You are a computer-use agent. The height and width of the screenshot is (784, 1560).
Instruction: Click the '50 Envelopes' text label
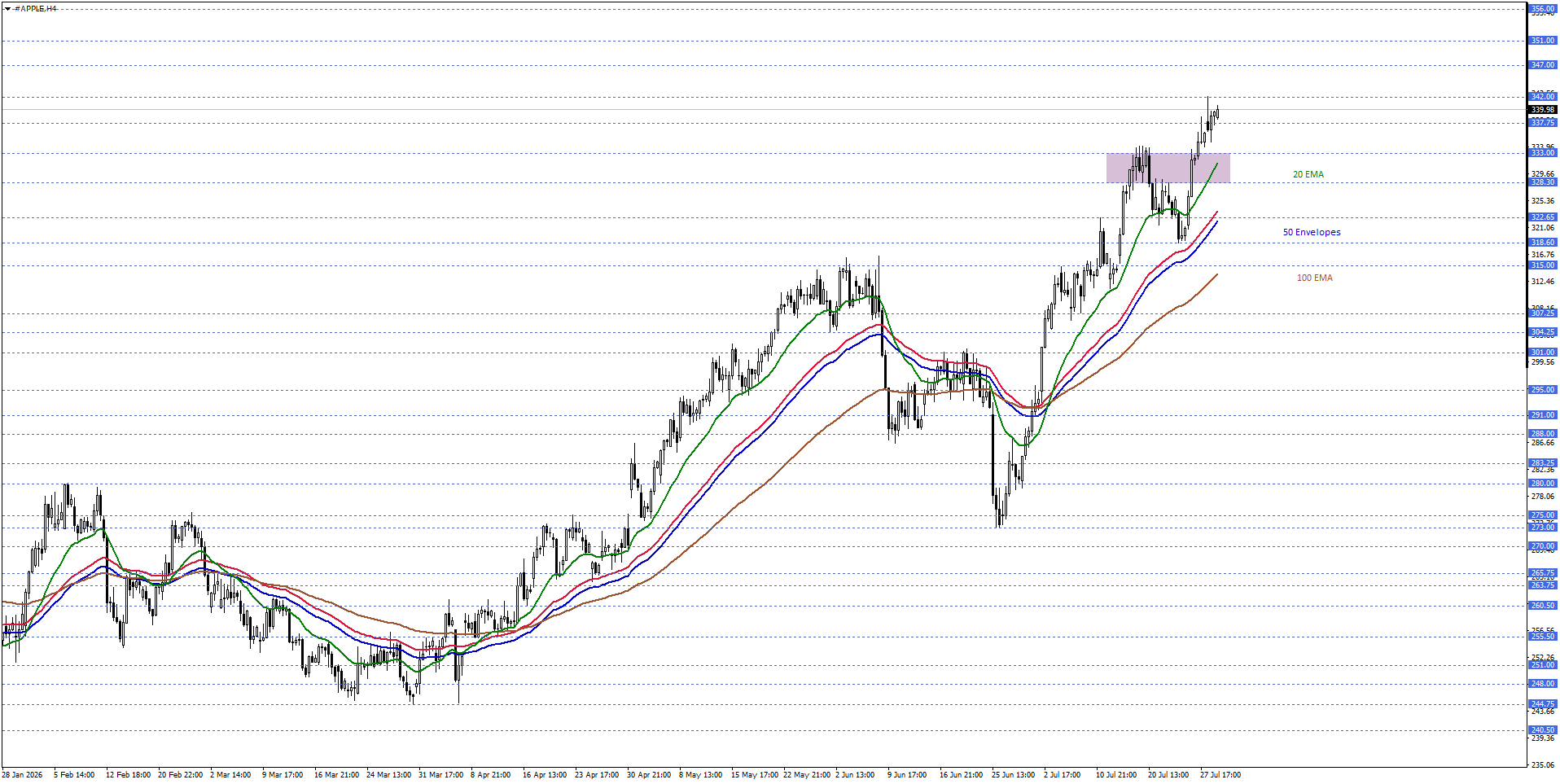click(x=1312, y=232)
